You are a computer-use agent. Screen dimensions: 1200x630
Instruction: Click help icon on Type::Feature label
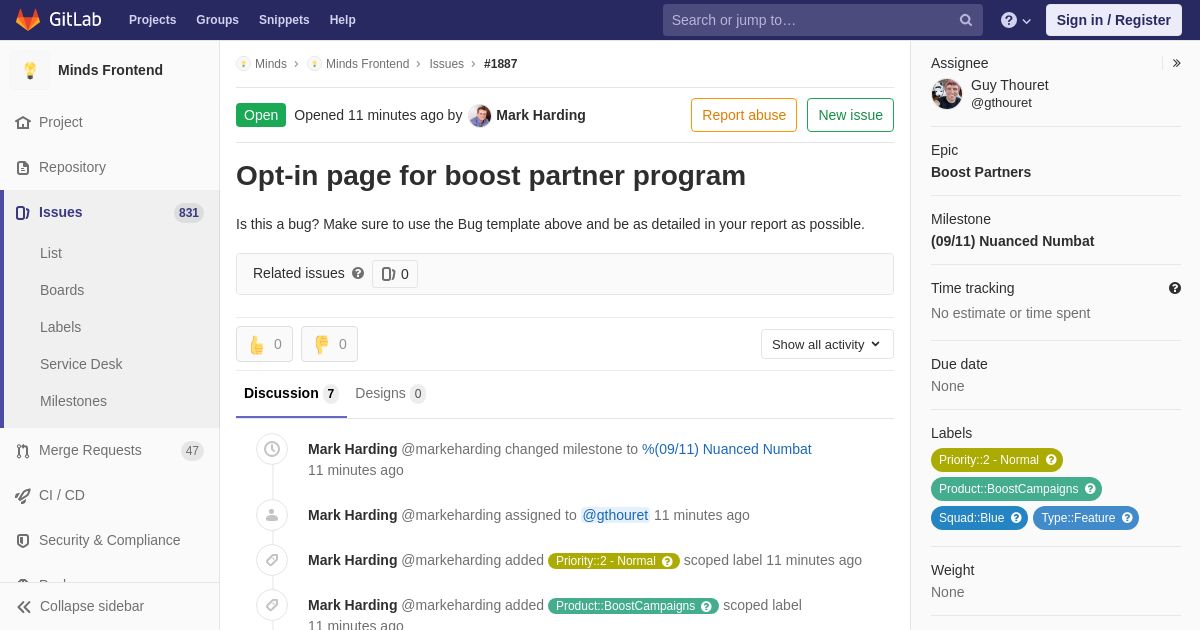1127,518
